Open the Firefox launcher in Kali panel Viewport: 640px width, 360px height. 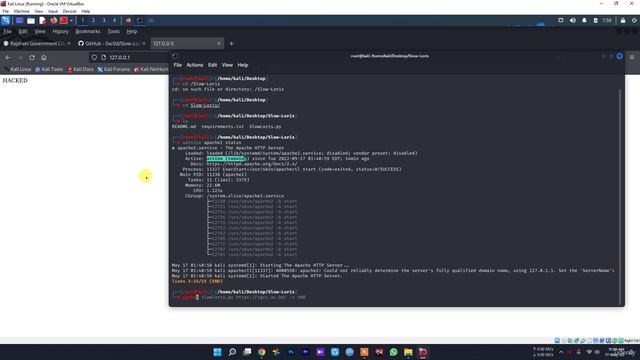[x=53, y=20]
